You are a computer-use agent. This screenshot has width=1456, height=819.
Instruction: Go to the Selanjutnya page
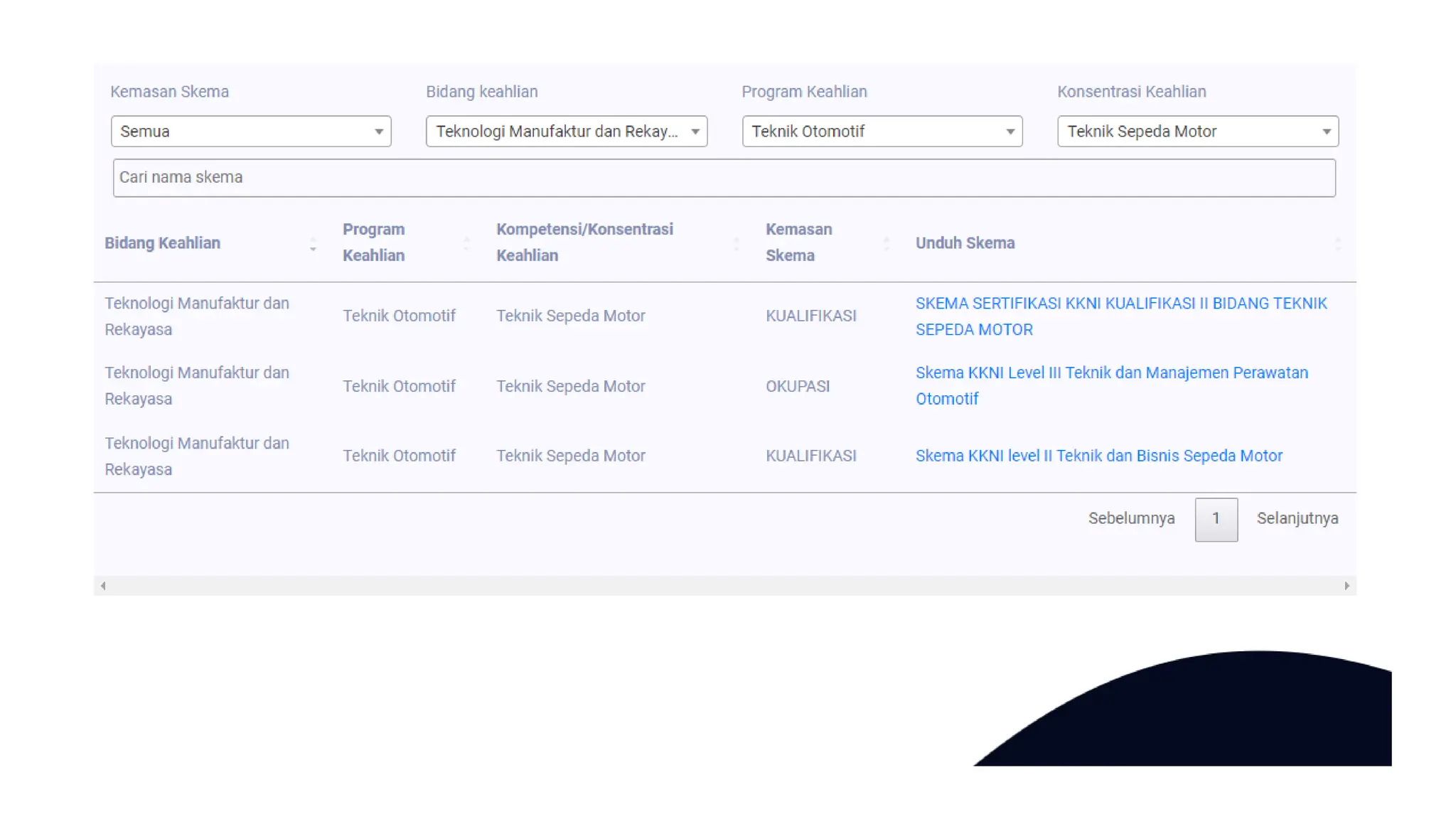pyautogui.click(x=1297, y=519)
